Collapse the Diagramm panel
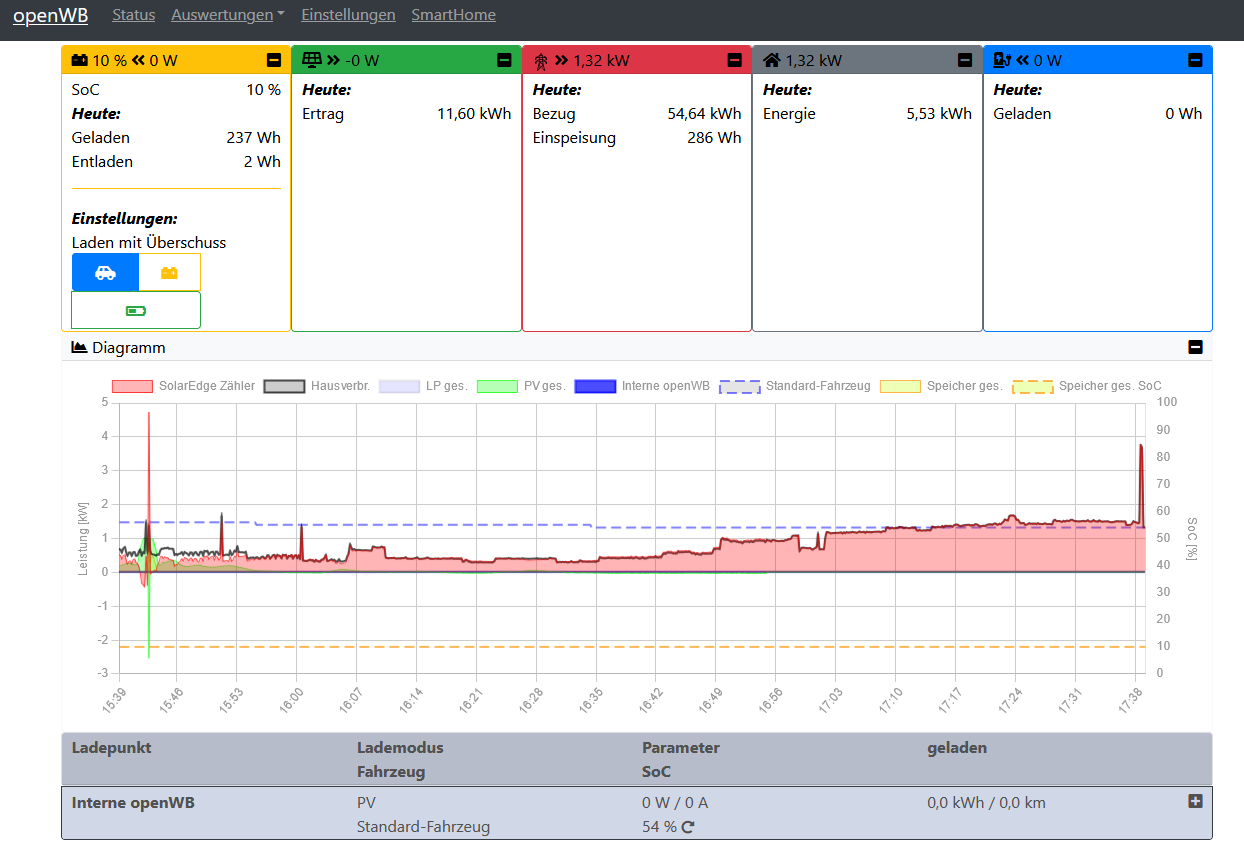 click(1195, 347)
